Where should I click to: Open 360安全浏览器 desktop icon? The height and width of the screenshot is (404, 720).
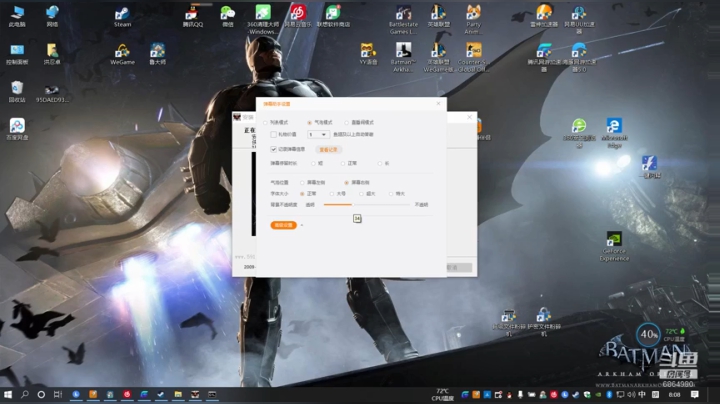coord(579,133)
